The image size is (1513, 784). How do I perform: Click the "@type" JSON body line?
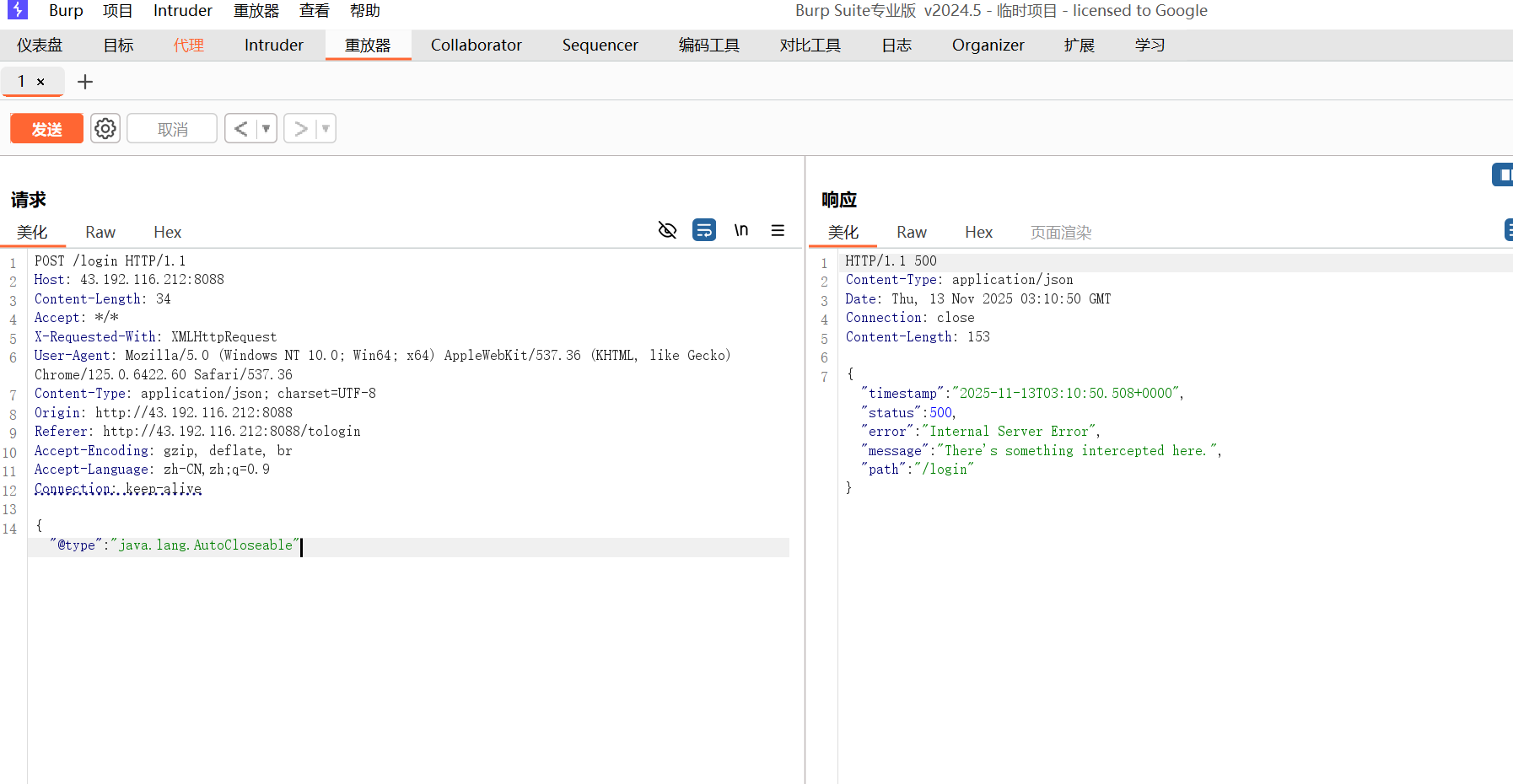(175, 545)
